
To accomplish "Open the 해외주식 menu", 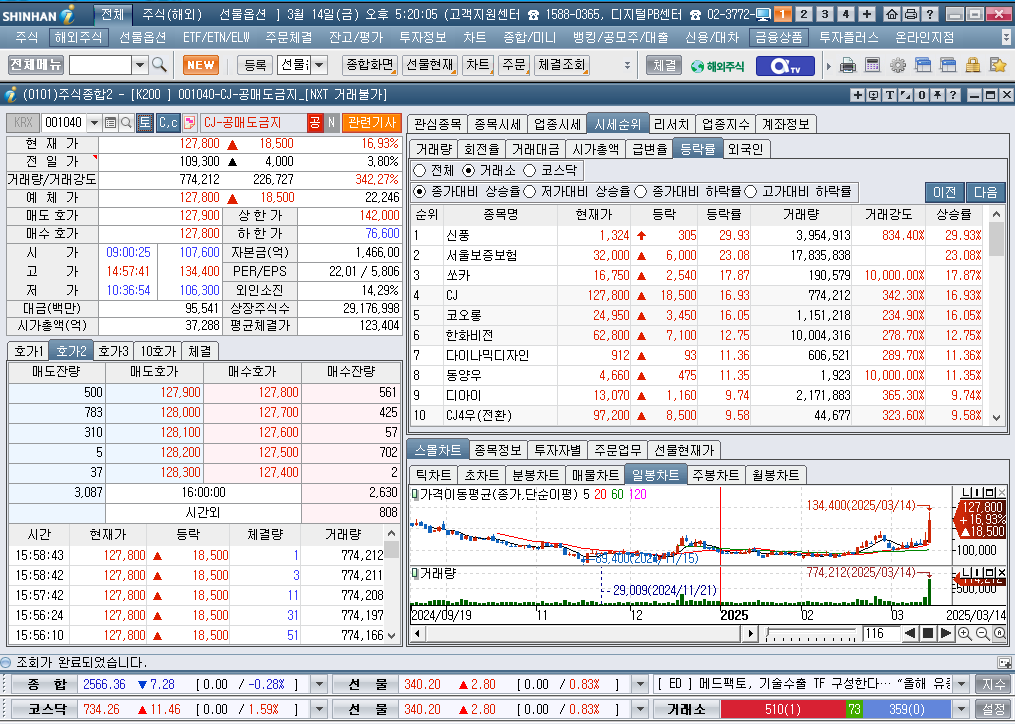I will coord(78,38).
